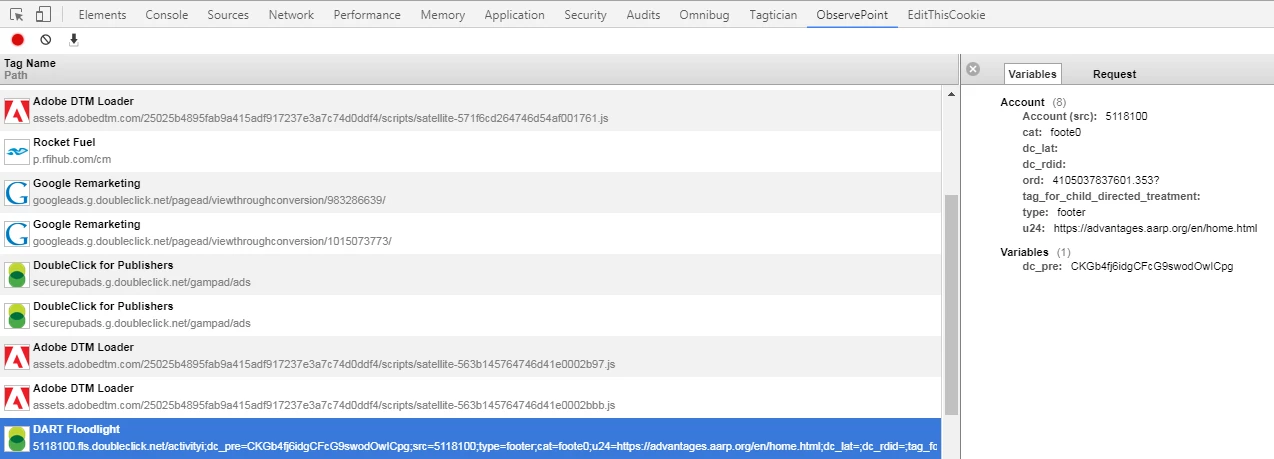
Task: Click the tag_for_child_directed_treatment label
Action: [x=1111, y=196]
